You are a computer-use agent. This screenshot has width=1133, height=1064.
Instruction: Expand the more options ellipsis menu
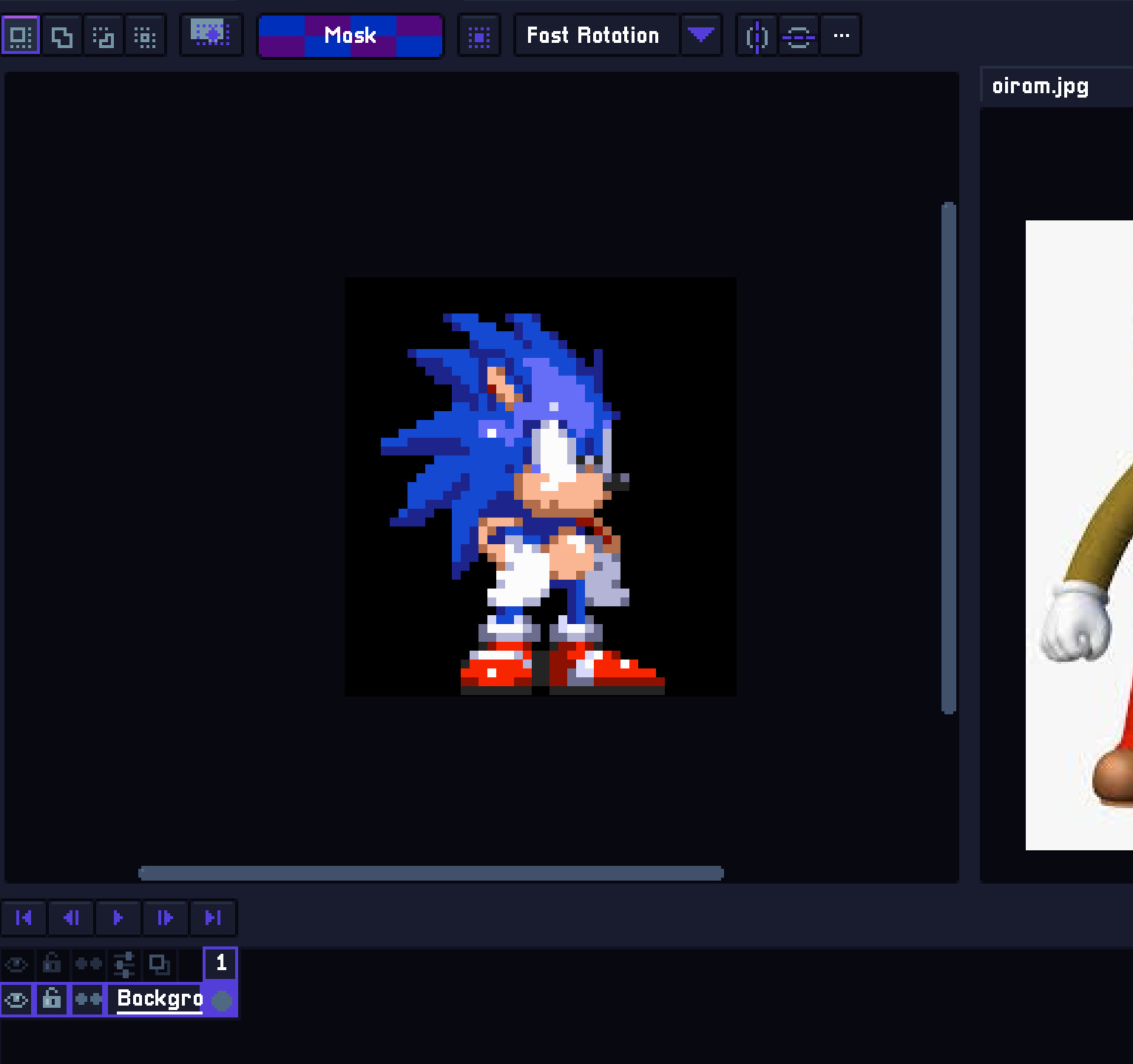tap(841, 35)
